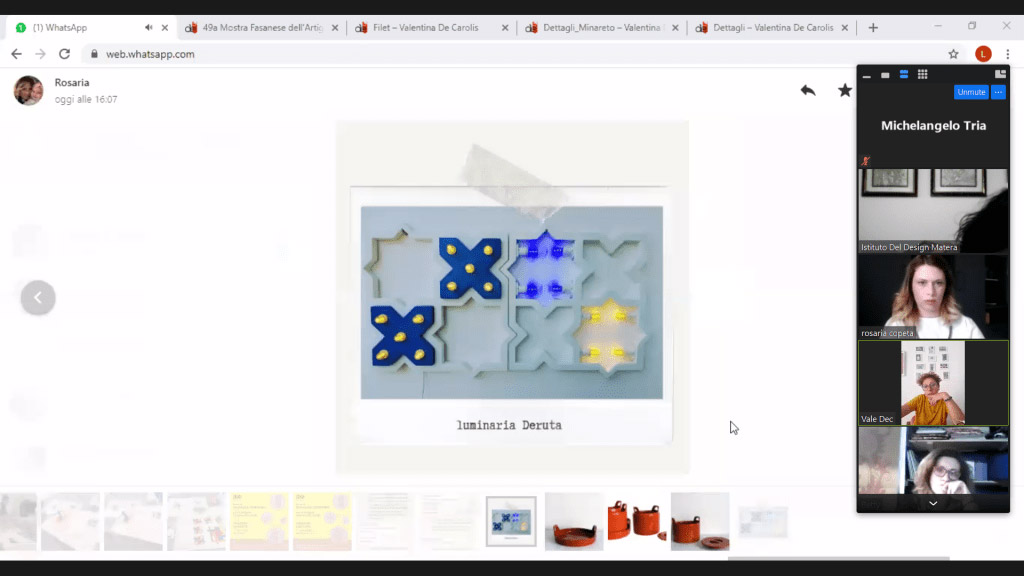The height and width of the screenshot is (576, 1024).
Task: Bookmark this page with the star icon
Action: (953, 54)
